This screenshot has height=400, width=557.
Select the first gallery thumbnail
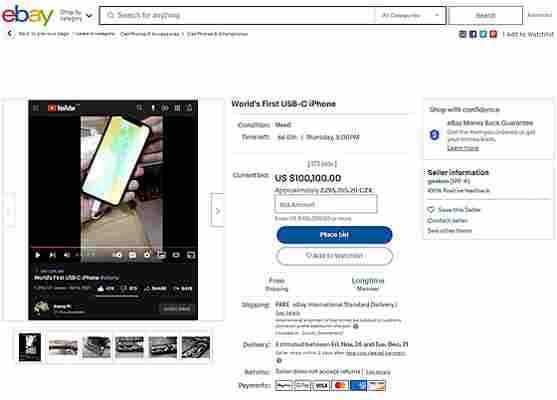point(30,347)
